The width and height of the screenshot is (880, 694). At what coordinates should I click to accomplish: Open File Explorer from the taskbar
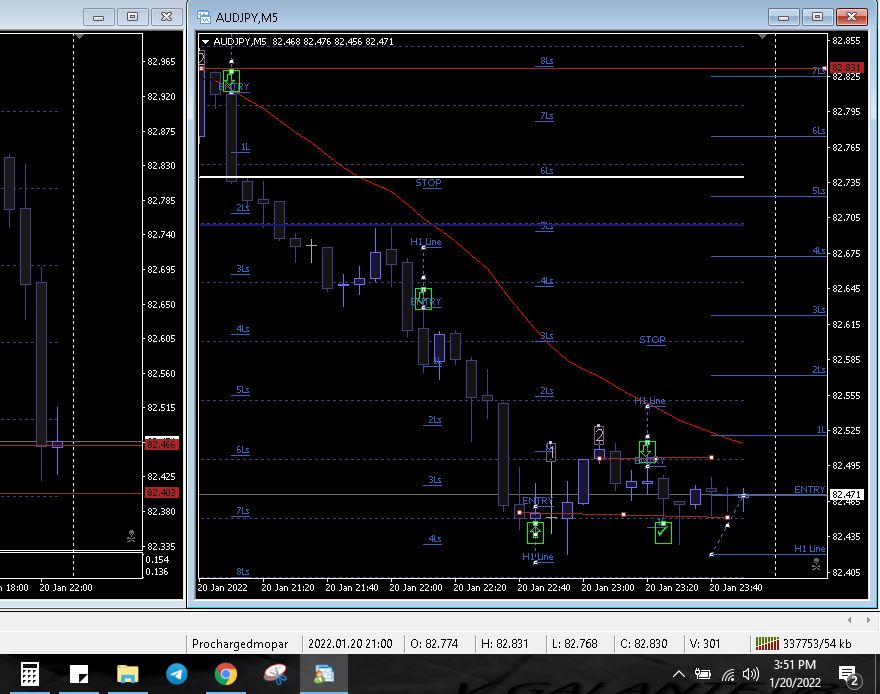(x=127, y=675)
